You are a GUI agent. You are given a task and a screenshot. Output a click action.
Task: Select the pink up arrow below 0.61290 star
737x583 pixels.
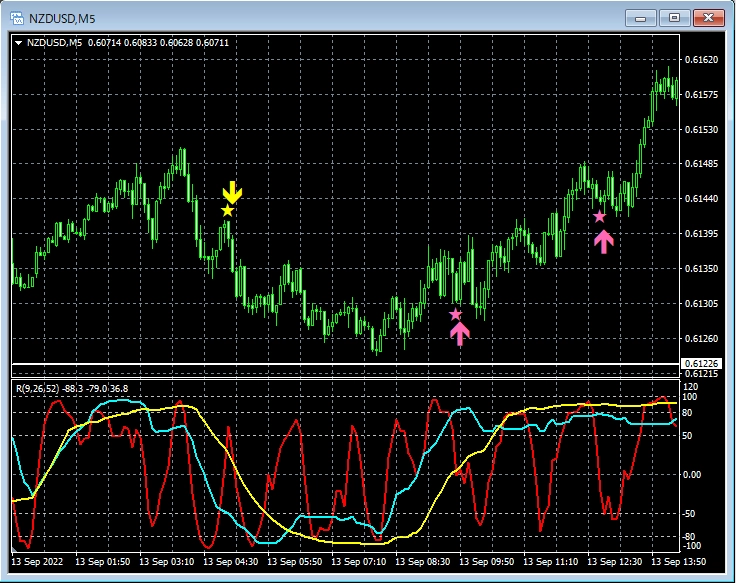tap(459, 334)
